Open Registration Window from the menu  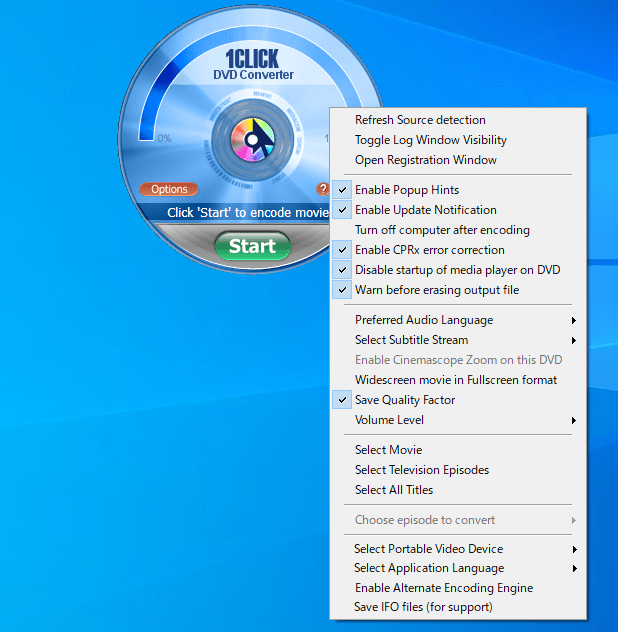tap(458, 160)
